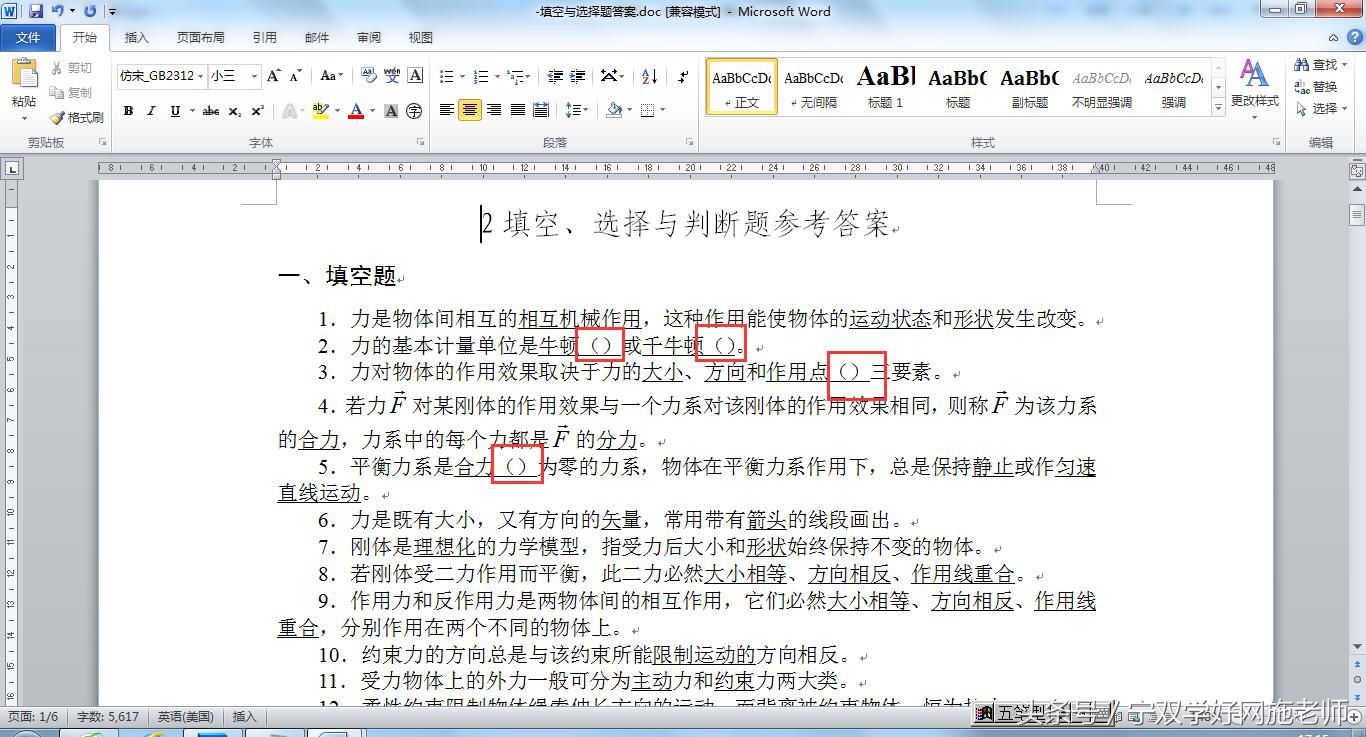
Task: Justify paragraph text
Action: pos(518,110)
